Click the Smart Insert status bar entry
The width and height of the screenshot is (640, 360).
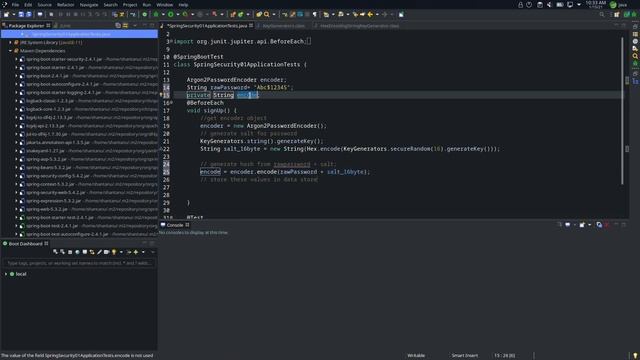tap(464, 356)
